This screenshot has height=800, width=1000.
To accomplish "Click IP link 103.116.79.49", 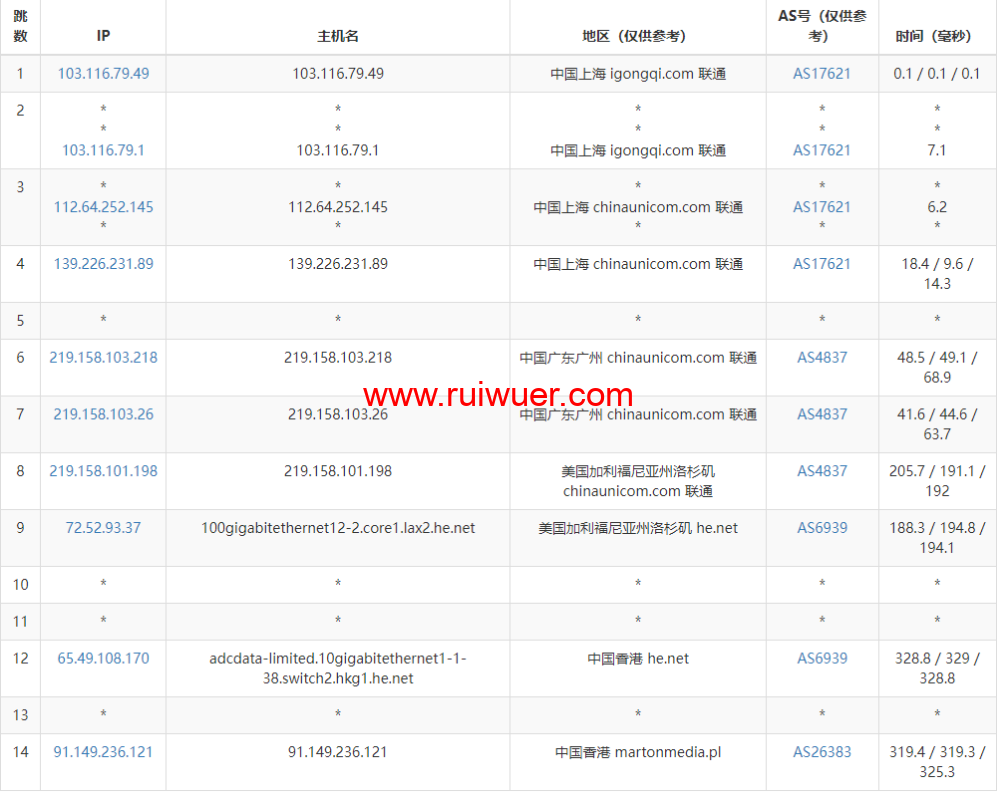I will pos(103,74).
